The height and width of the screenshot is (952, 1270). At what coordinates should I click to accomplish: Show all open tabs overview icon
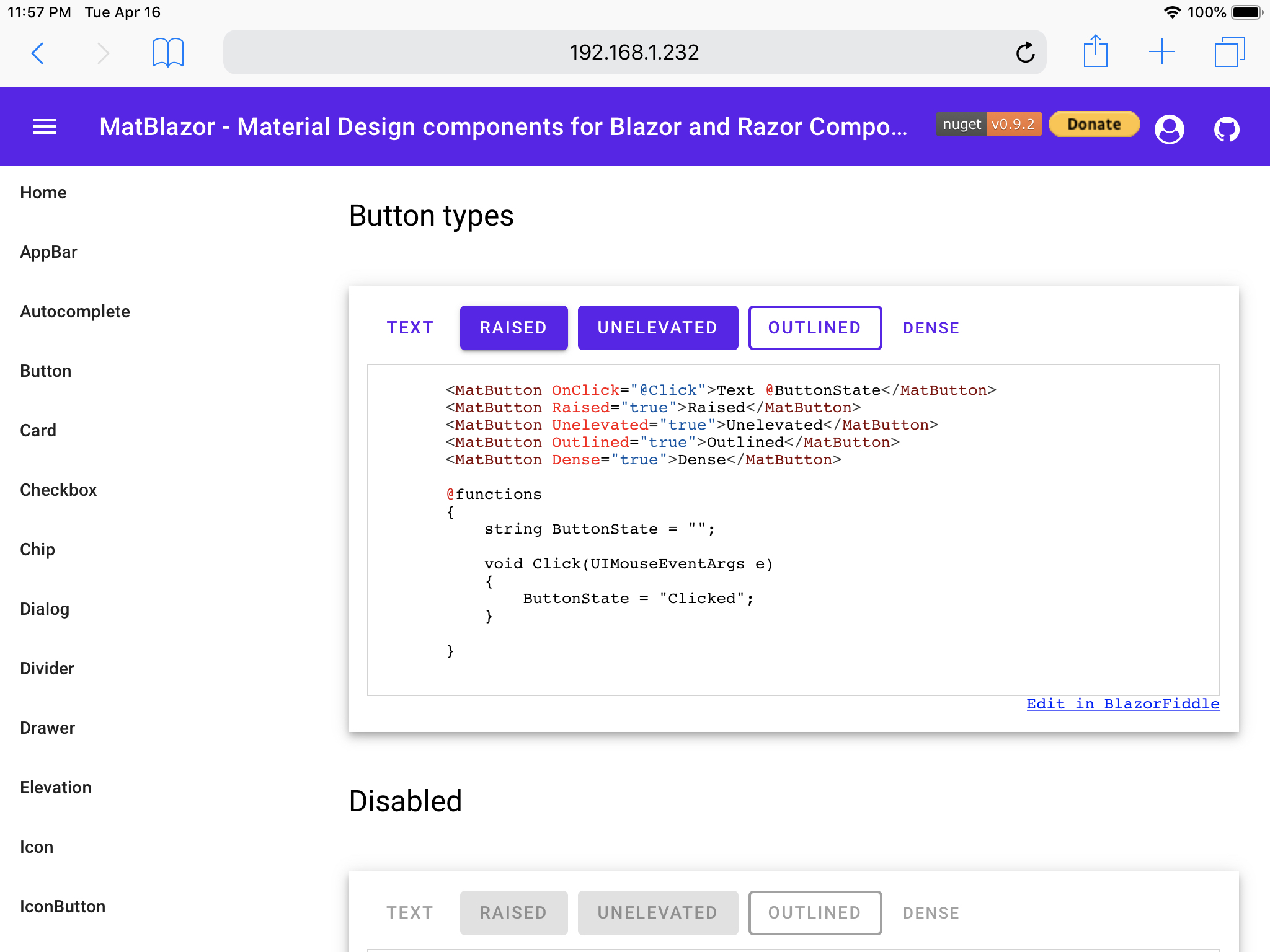pyautogui.click(x=1230, y=52)
